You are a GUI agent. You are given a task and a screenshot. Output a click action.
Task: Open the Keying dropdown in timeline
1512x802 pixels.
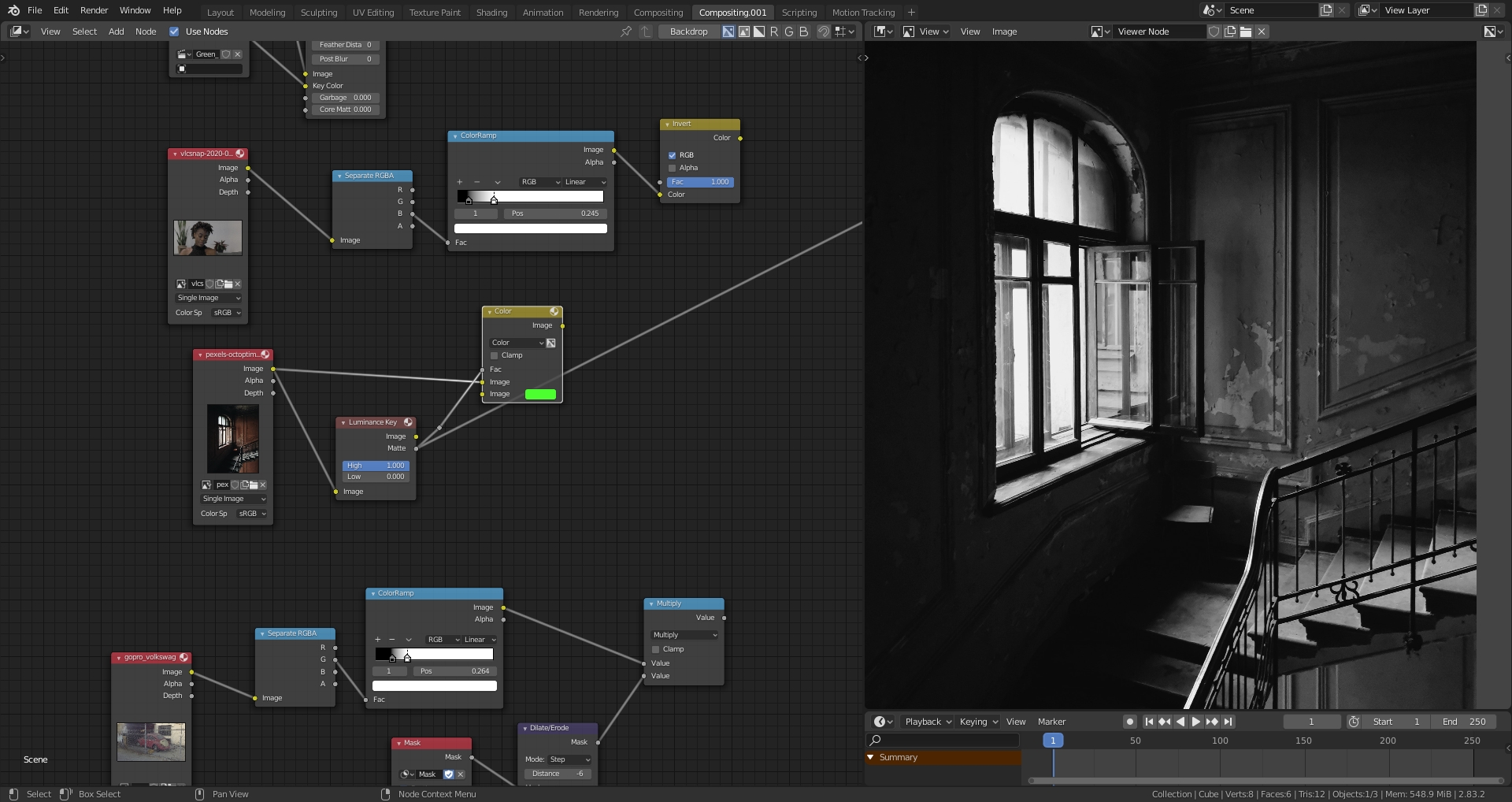click(978, 722)
